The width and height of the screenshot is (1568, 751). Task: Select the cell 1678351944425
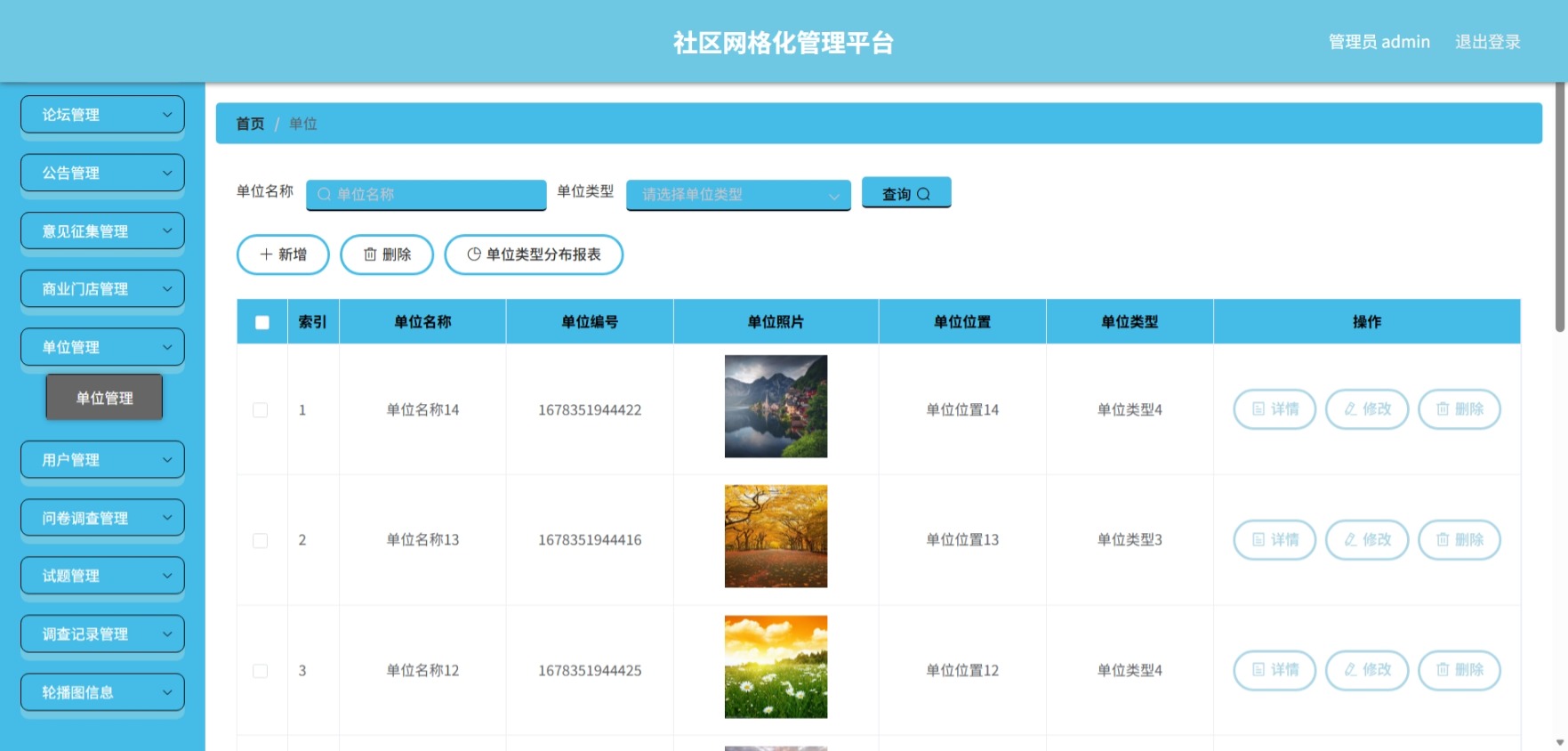tap(590, 671)
